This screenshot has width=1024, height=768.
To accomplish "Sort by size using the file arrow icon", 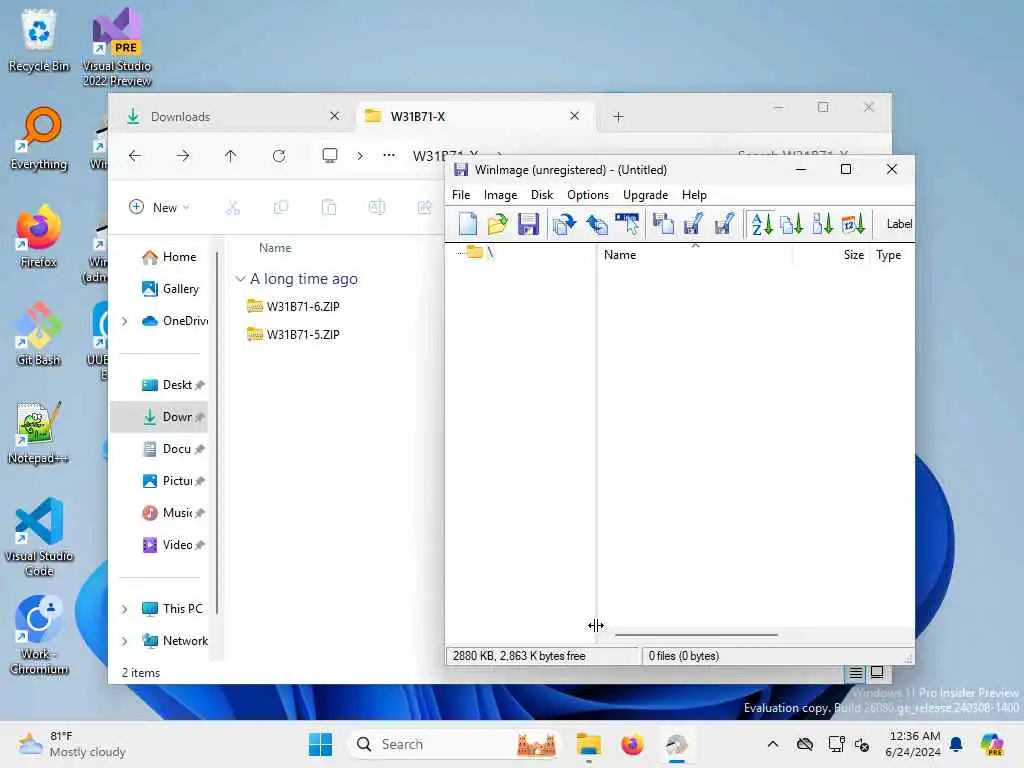I will 822,224.
